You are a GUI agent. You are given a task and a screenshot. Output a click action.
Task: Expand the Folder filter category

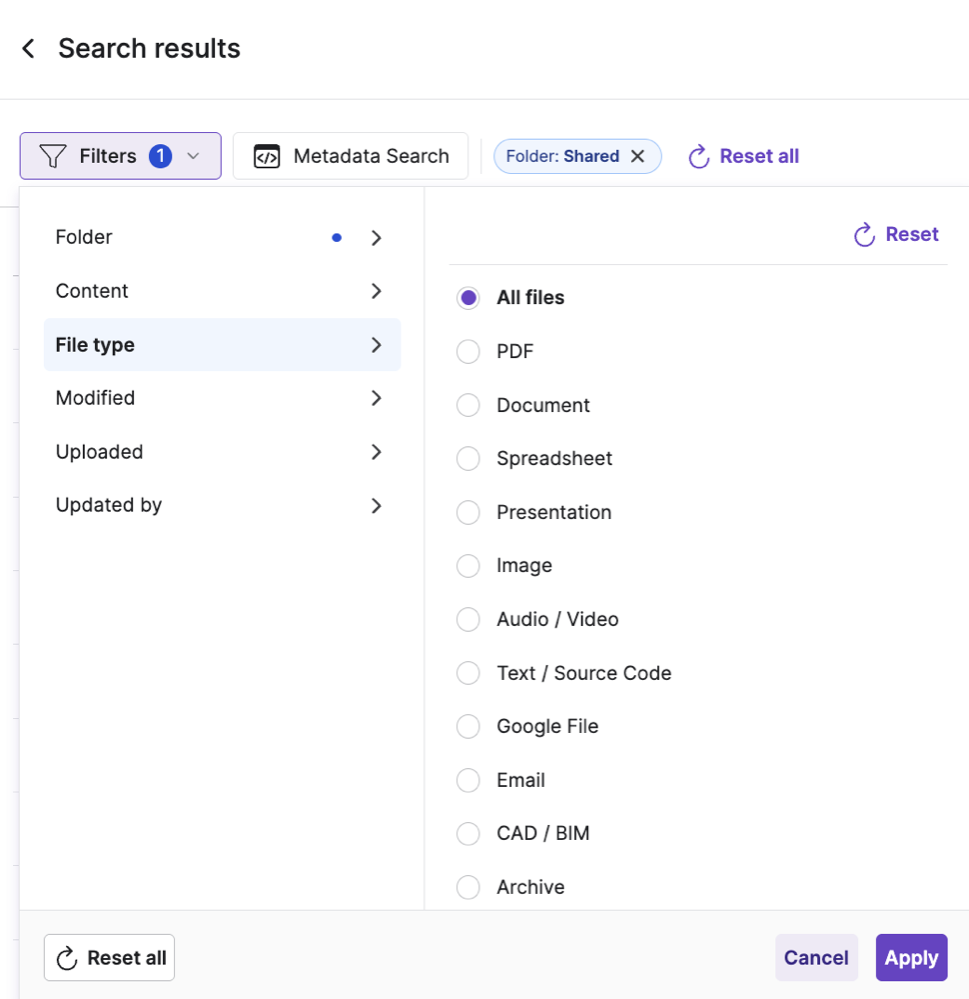376,238
